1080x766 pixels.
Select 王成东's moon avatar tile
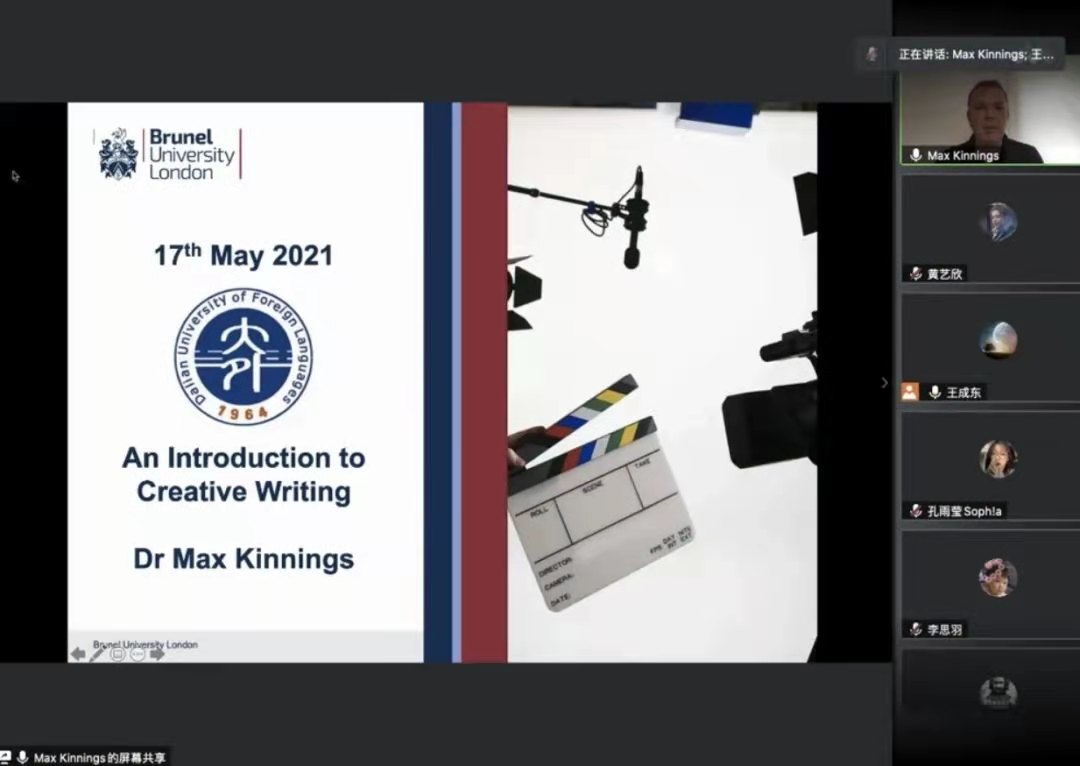click(x=997, y=340)
